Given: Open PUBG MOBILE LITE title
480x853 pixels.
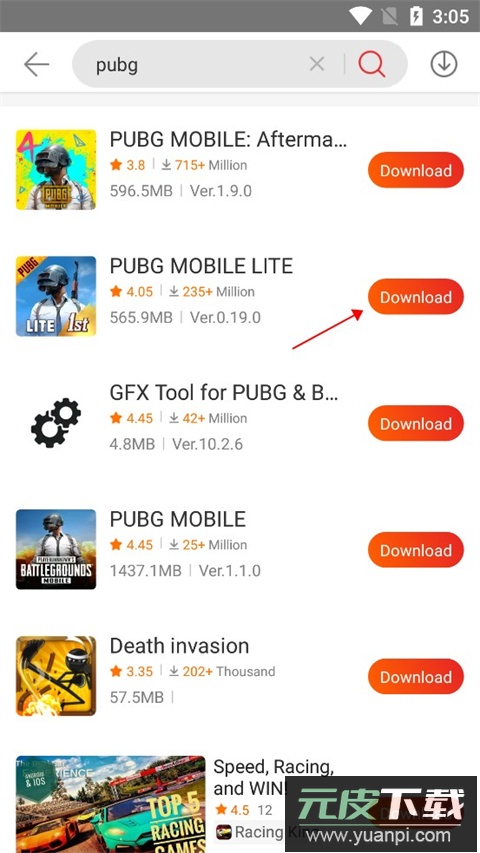Looking at the screenshot, I should point(201,266).
